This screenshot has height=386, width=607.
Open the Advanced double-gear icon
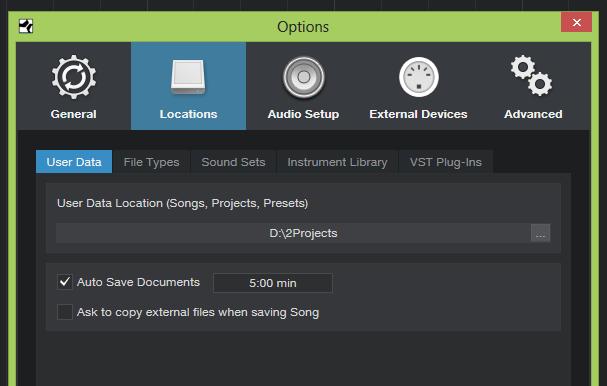click(x=532, y=75)
